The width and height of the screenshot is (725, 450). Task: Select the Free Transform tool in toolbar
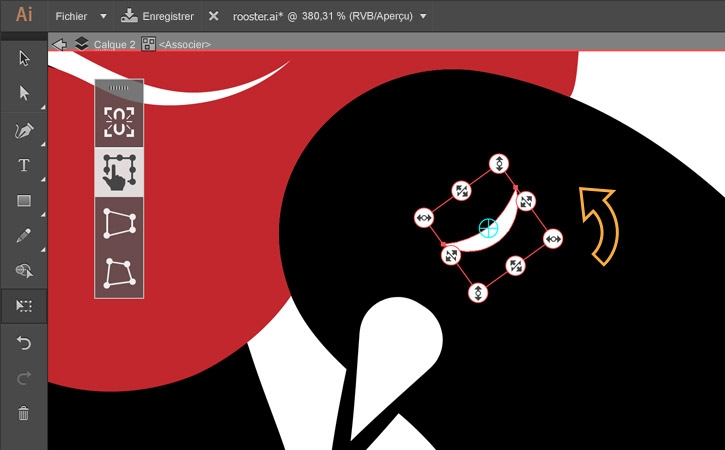pos(24,306)
